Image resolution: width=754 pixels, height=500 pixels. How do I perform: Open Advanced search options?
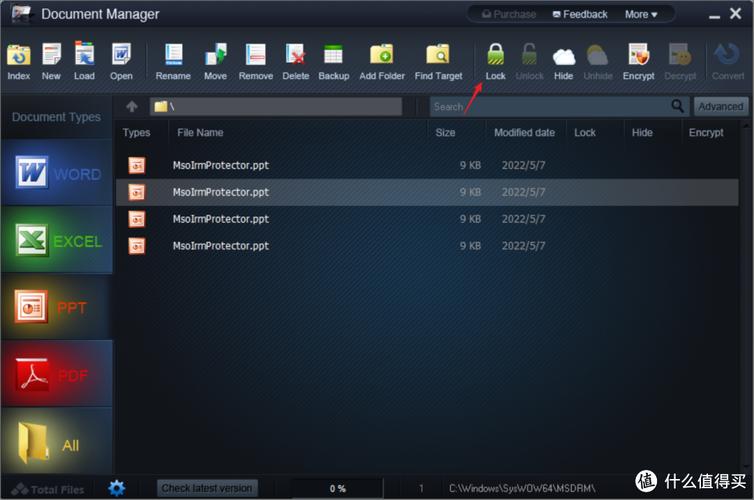tap(720, 106)
